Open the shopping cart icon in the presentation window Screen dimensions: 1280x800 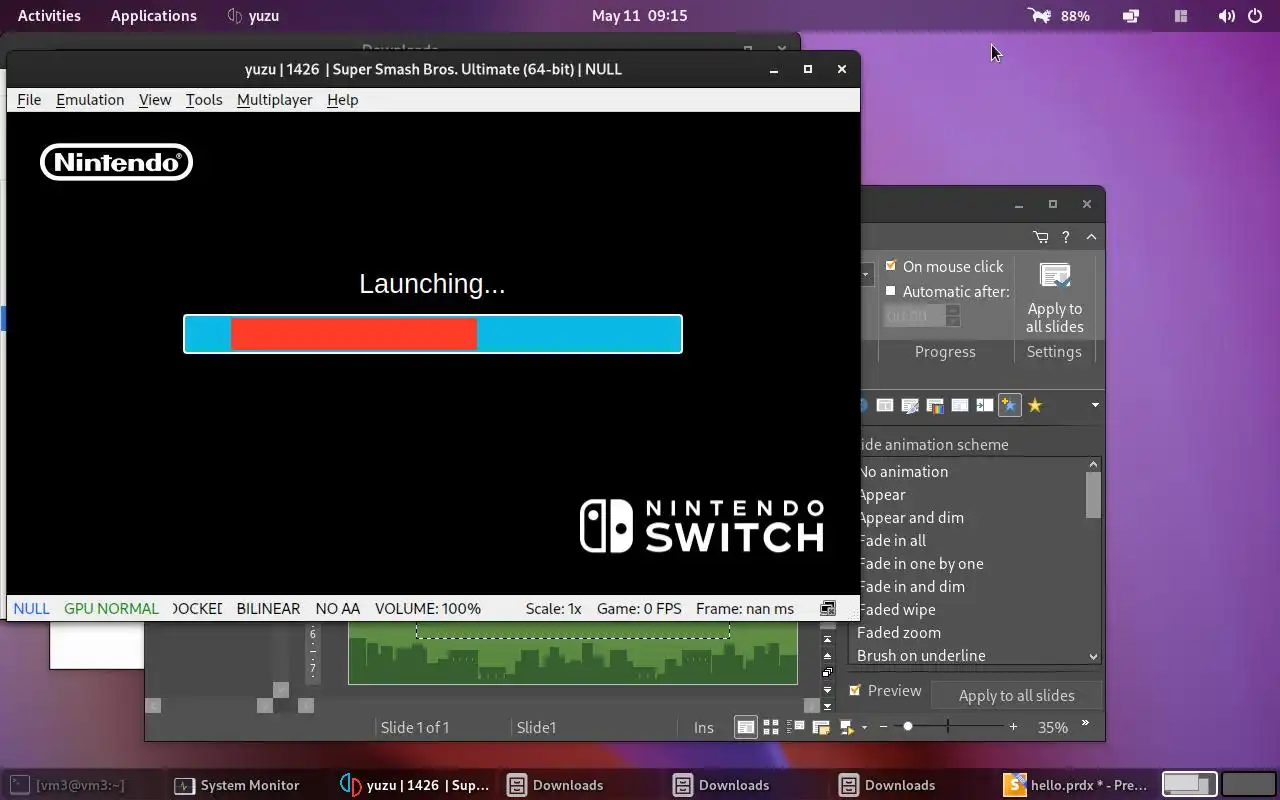pos(1041,237)
